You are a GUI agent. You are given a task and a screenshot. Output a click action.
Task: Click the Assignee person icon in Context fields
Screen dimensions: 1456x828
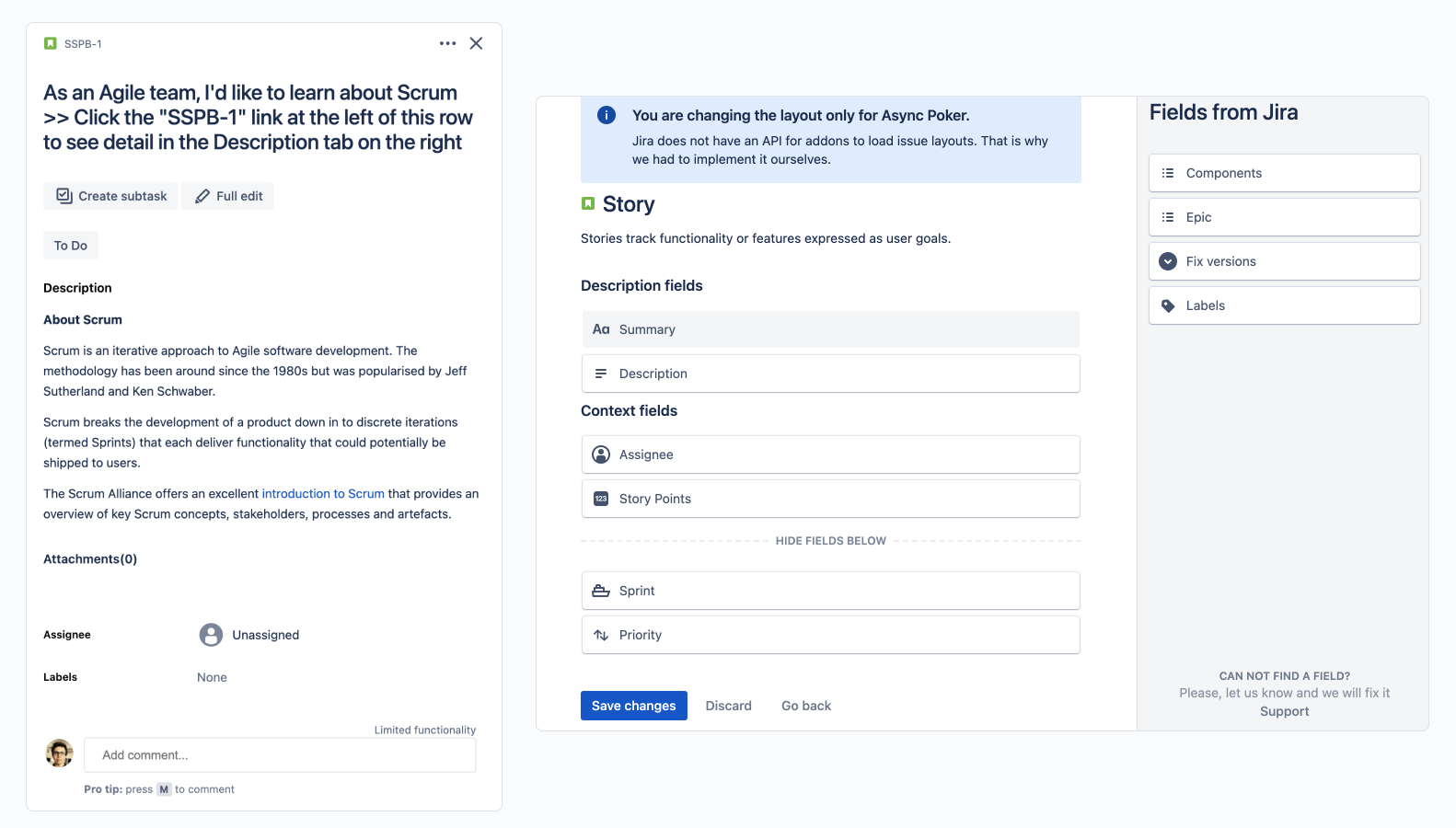coord(601,454)
